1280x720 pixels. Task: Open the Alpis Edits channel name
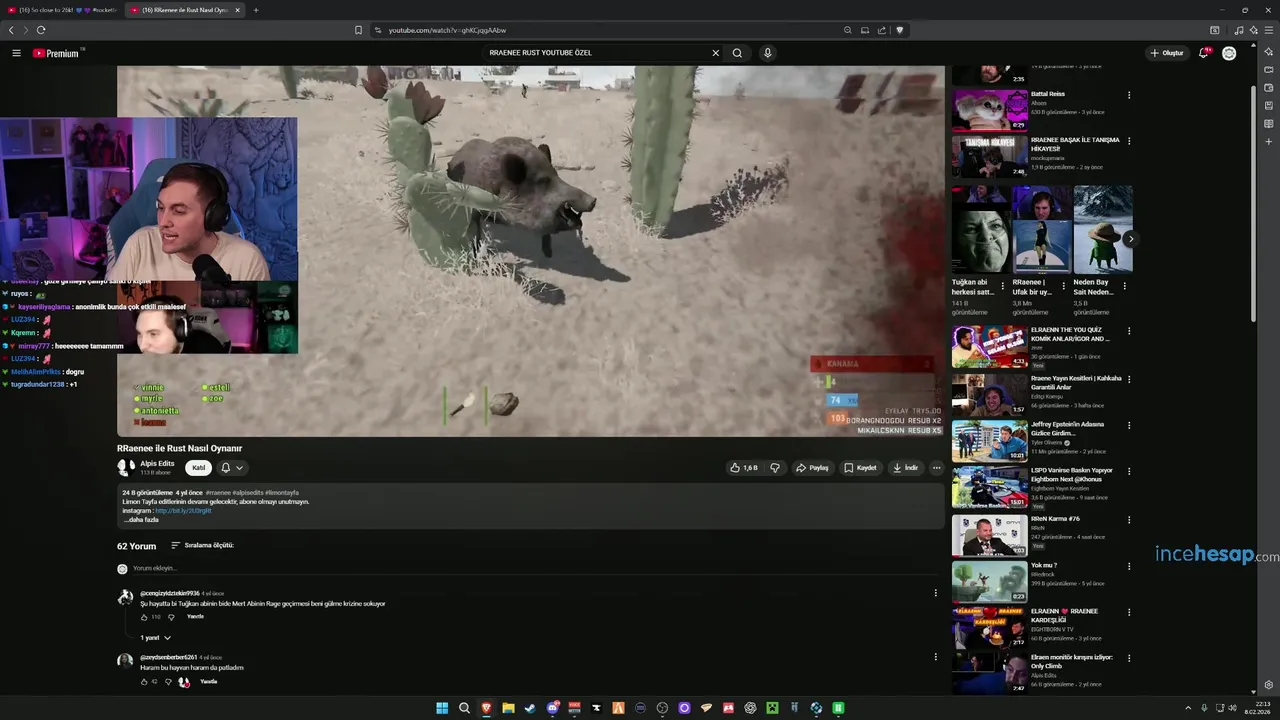coord(157,463)
